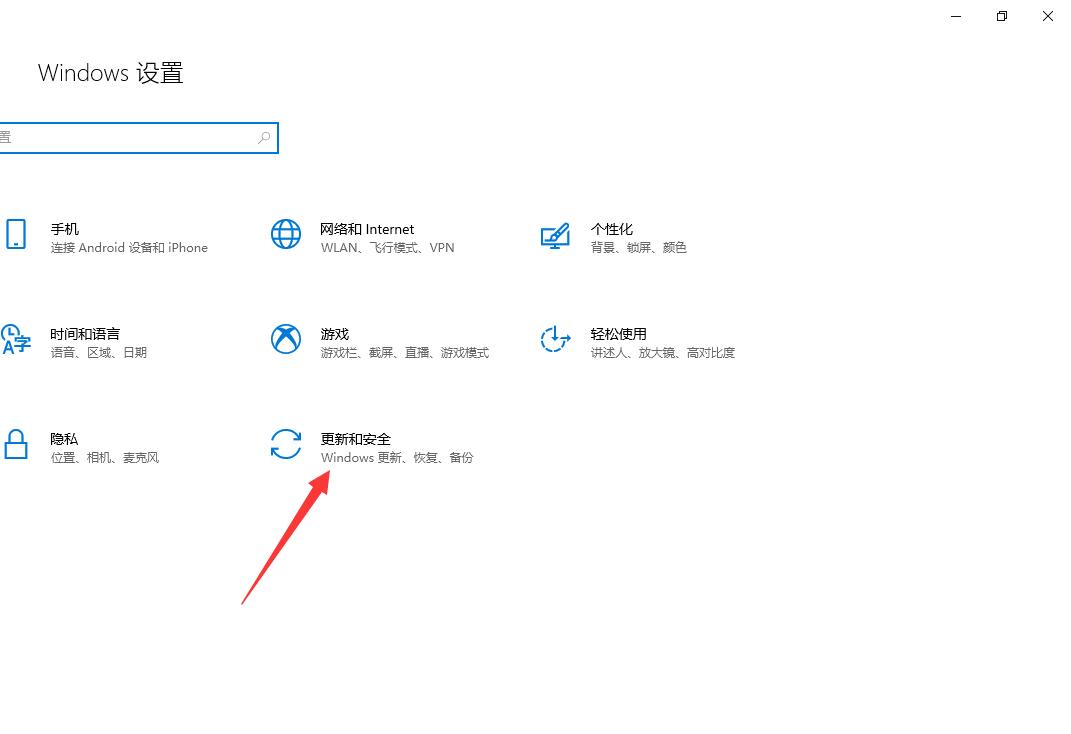Open 更新和安全 settings title

[355, 439]
